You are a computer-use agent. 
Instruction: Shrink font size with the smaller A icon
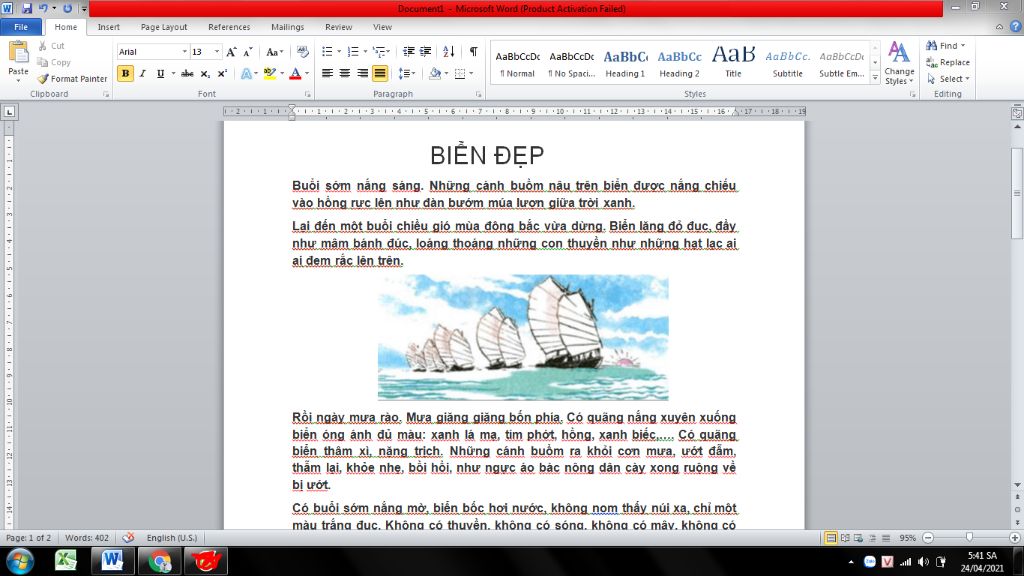[248, 52]
